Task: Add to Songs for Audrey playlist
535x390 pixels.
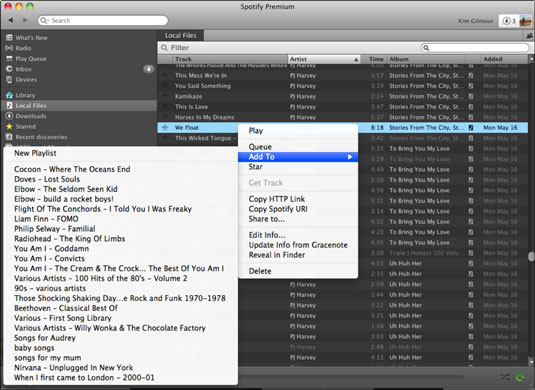Action: tap(120, 338)
